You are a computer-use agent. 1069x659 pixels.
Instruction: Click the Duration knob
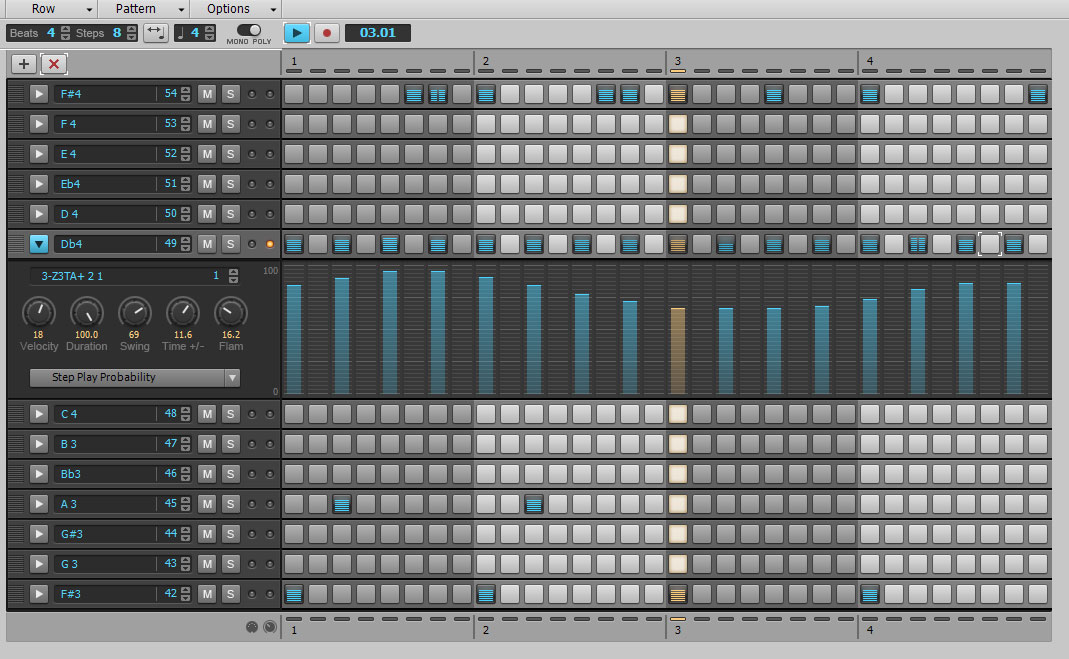click(x=87, y=313)
